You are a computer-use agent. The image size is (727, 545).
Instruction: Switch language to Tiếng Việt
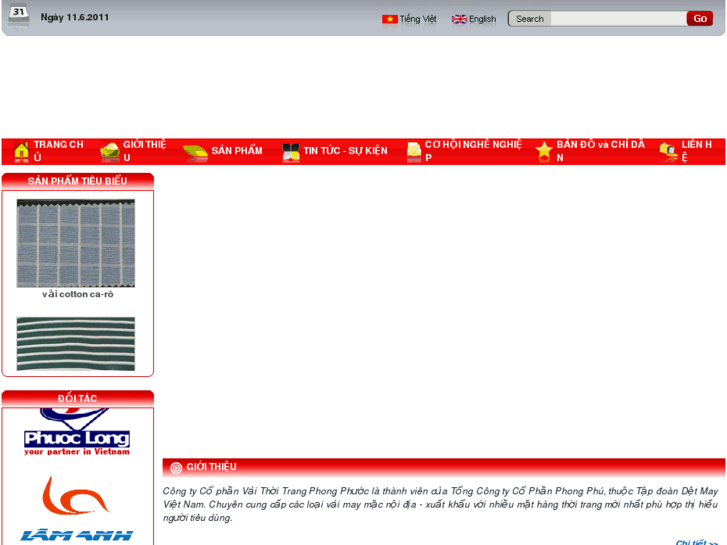tap(418, 19)
